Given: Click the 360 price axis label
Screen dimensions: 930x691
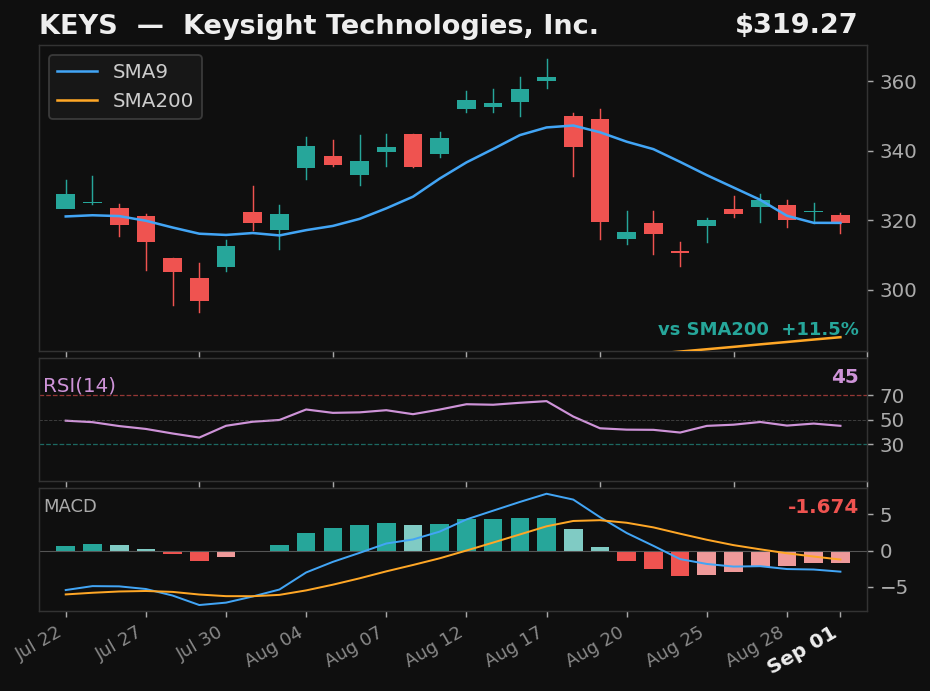Looking at the screenshot, I should tap(898, 82).
